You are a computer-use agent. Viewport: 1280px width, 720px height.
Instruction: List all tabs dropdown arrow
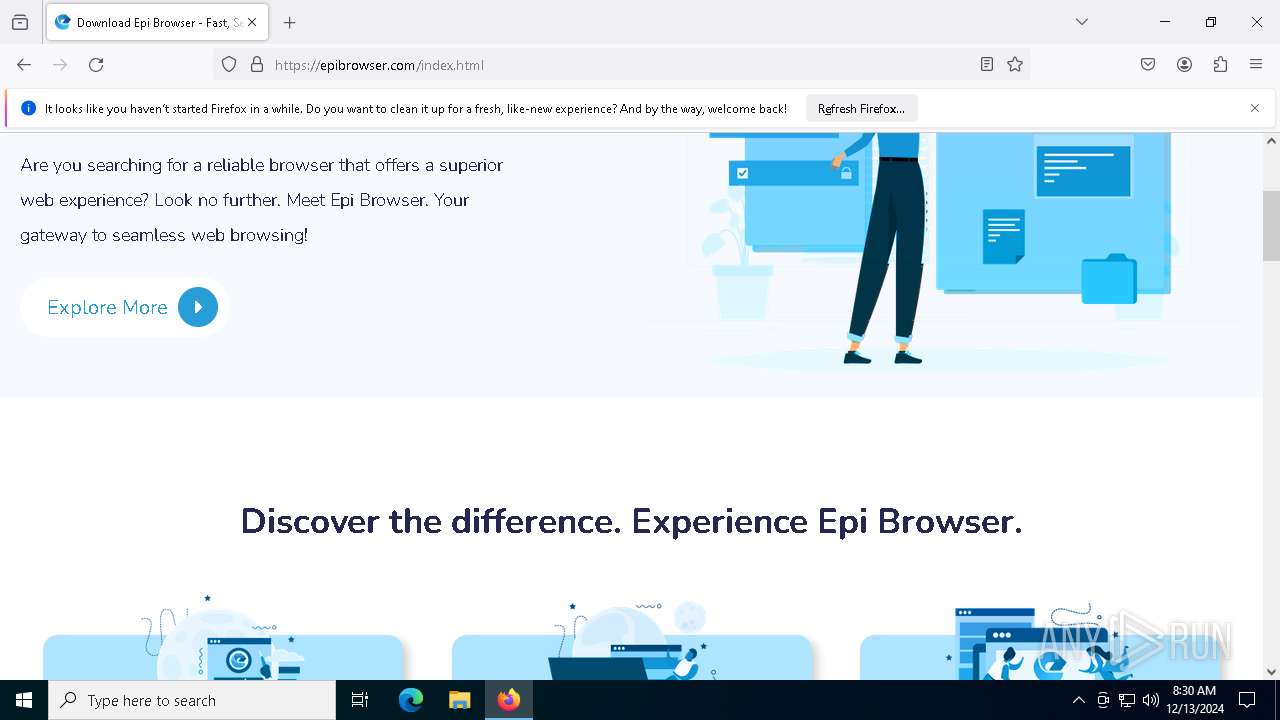[1082, 22]
